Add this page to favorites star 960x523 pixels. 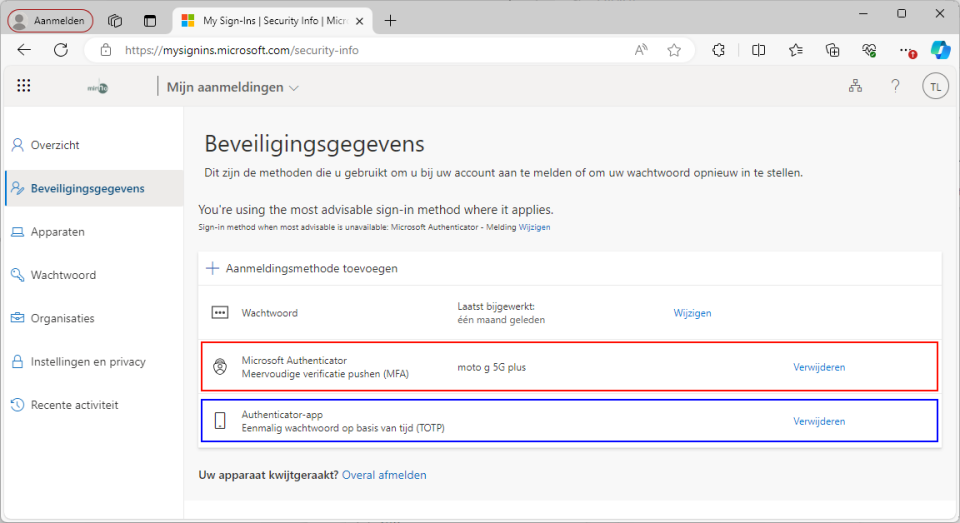point(674,50)
